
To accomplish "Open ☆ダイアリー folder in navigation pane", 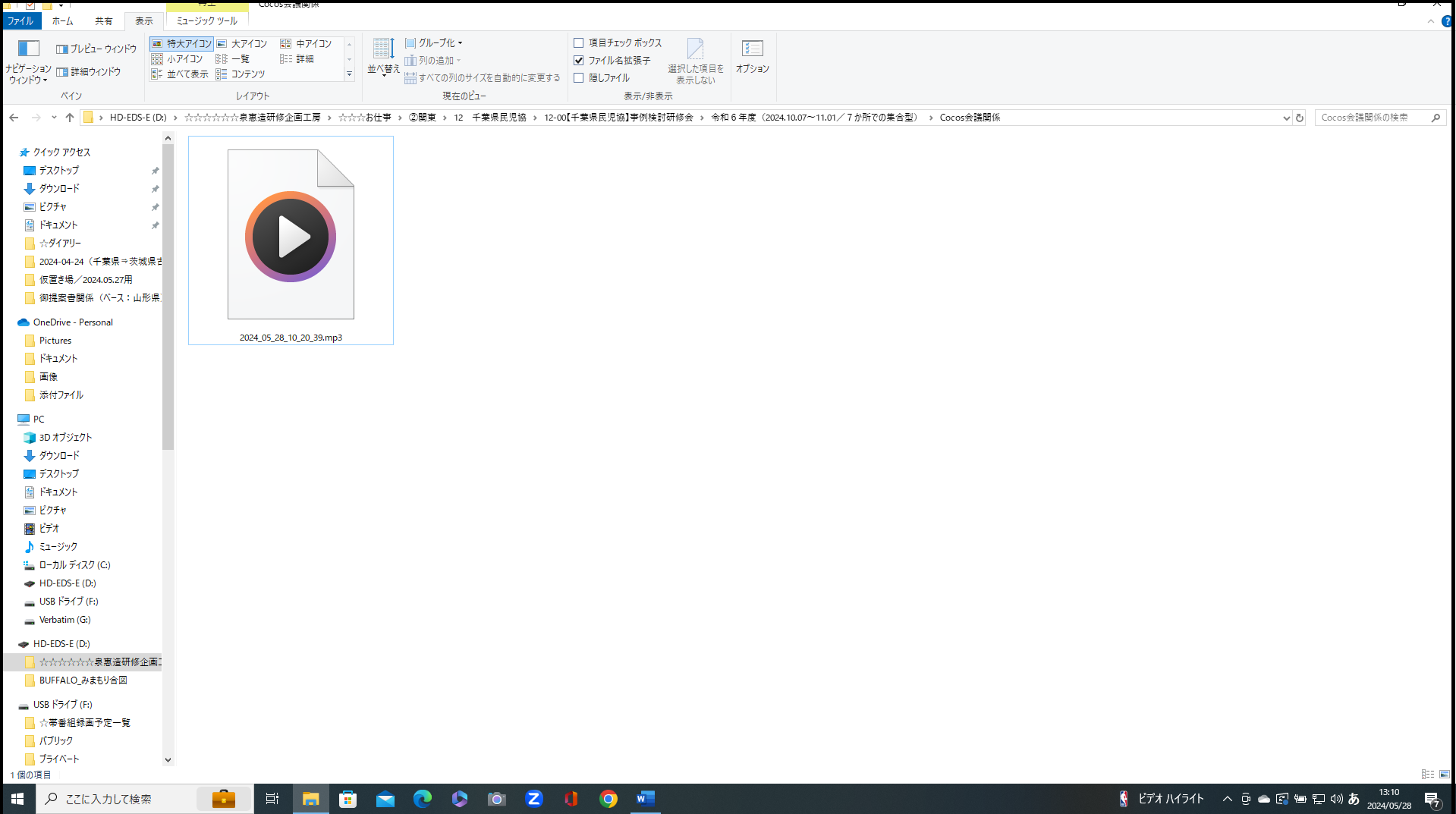I will click(60, 244).
